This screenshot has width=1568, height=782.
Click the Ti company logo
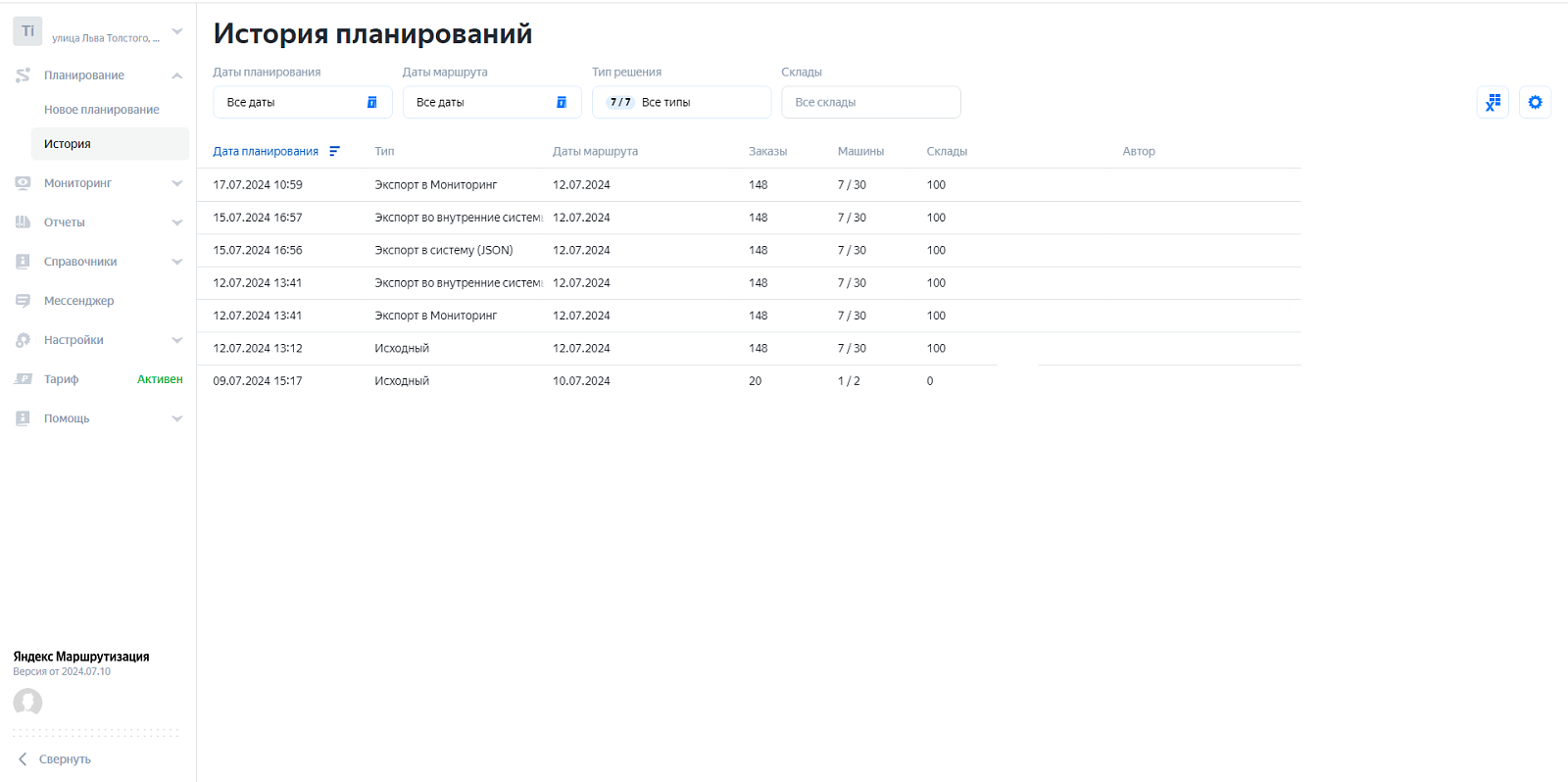tap(27, 31)
